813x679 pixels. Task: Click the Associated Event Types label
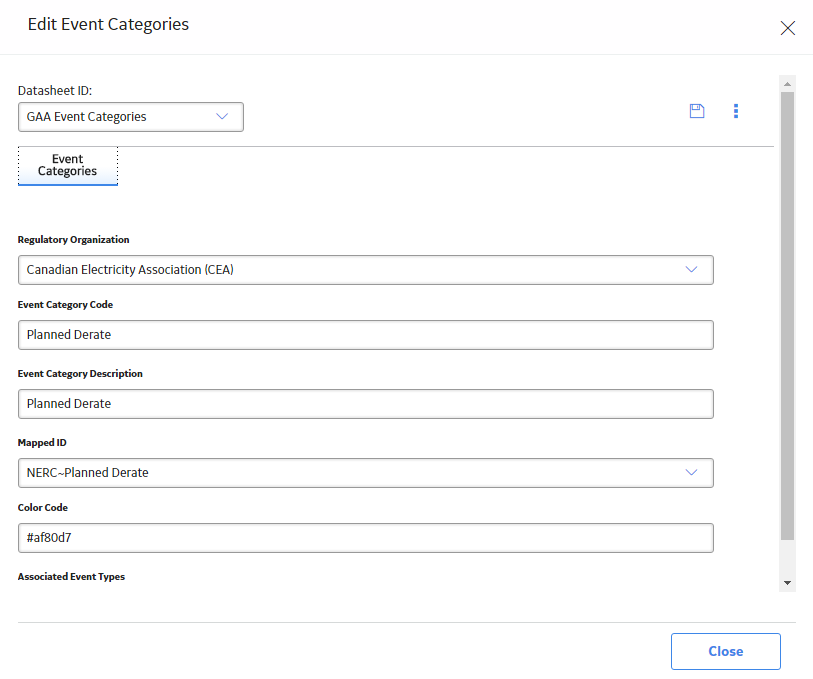(72, 576)
